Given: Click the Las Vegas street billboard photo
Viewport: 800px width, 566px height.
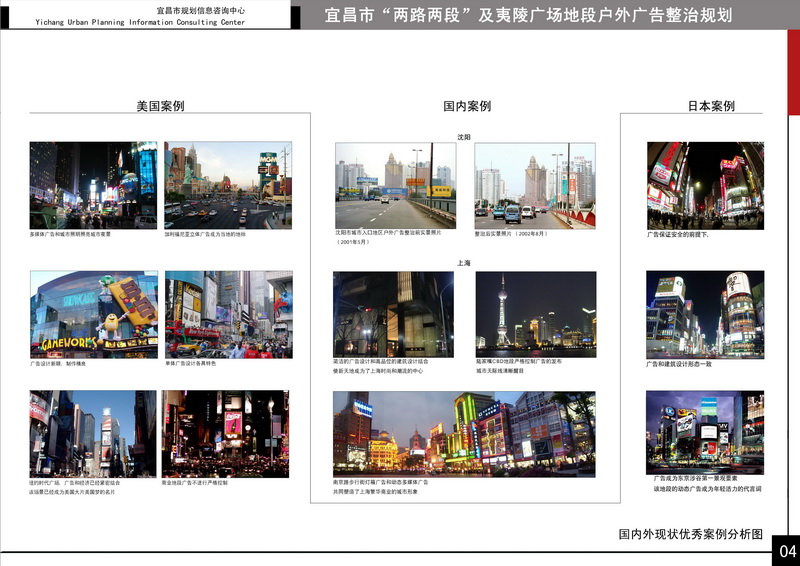Looking at the screenshot, I should coord(228,185).
